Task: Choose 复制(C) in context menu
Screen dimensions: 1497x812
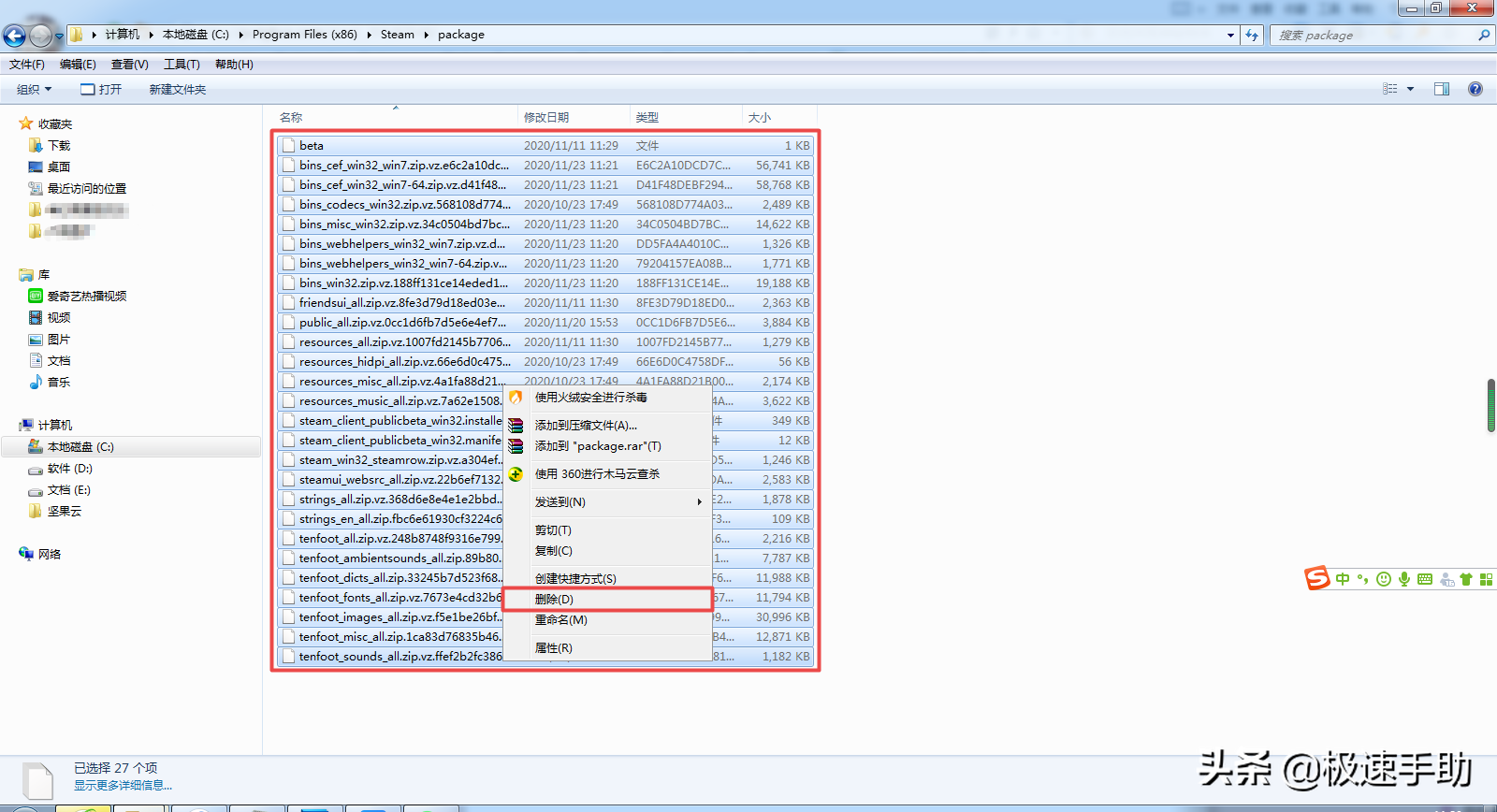Action: [x=608, y=551]
